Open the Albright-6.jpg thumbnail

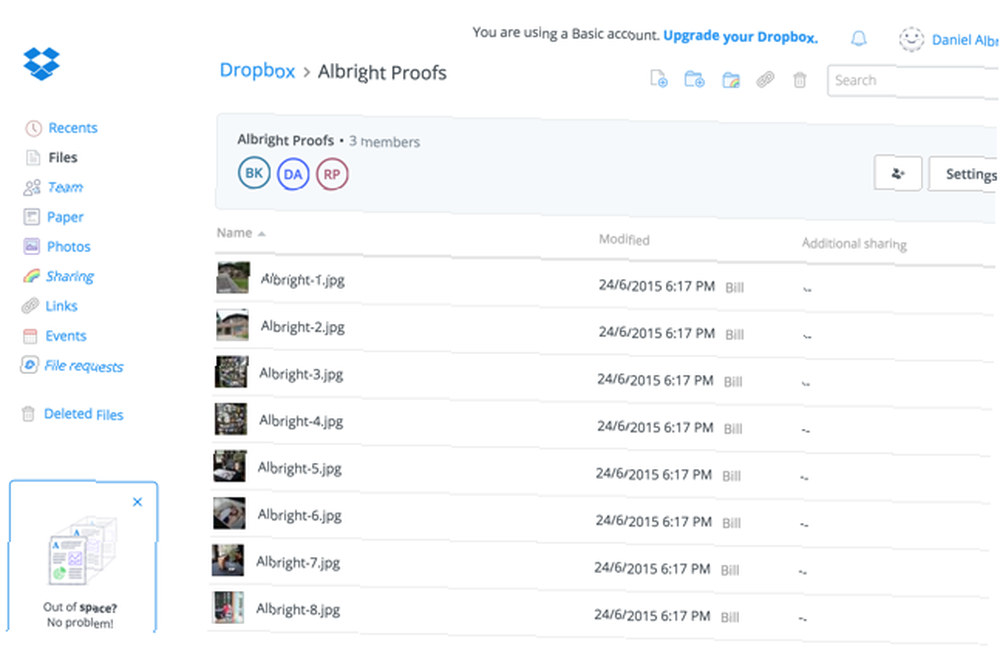coord(229,513)
